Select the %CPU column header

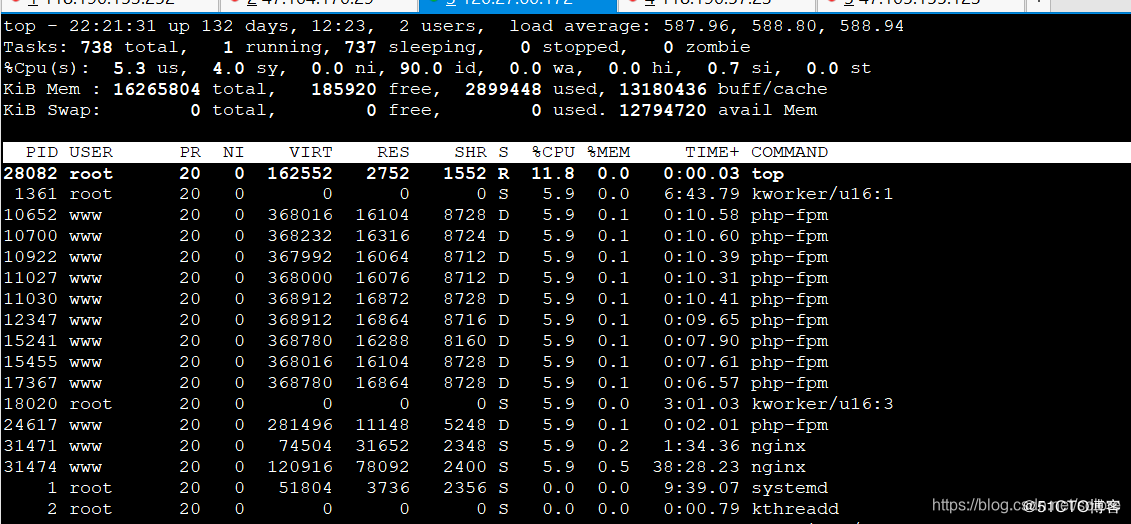click(x=553, y=152)
